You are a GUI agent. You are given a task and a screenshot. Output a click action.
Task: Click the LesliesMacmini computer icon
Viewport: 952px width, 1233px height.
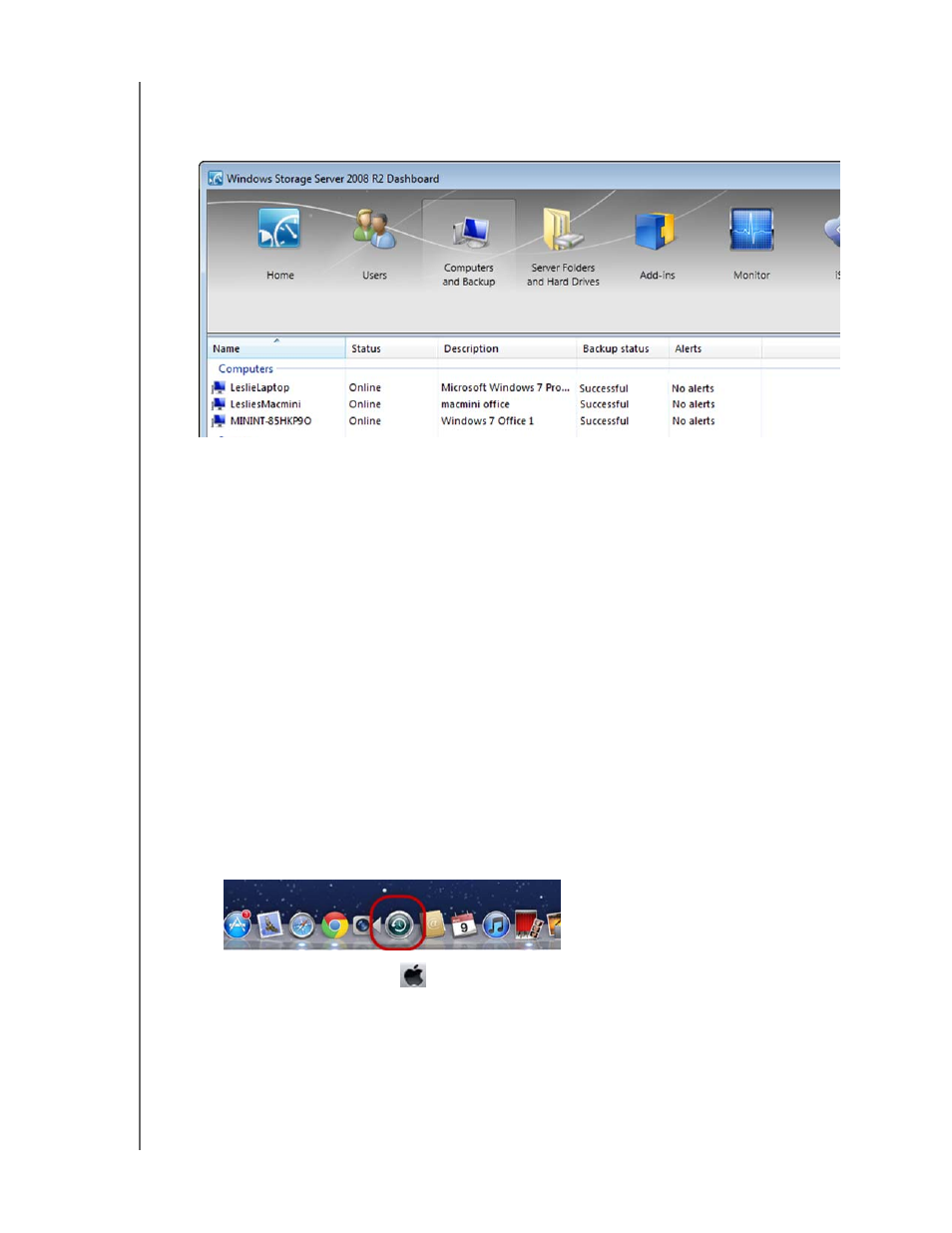click(x=219, y=404)
